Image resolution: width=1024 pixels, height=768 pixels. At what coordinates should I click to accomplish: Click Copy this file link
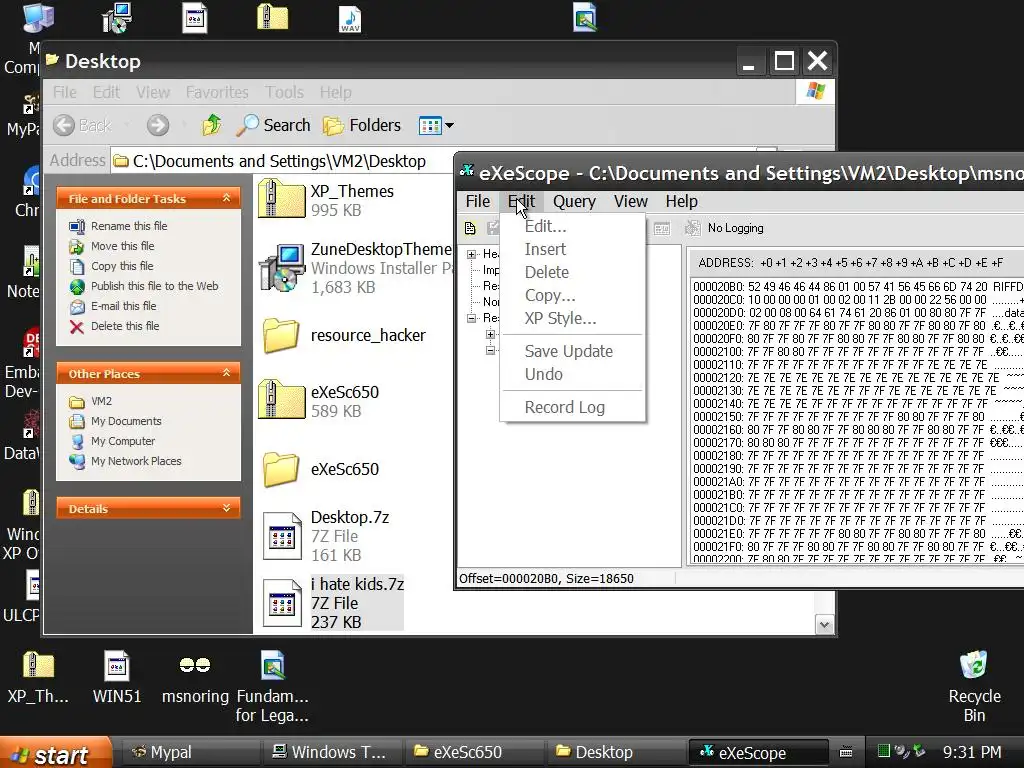pyautogui.click(x=122, y=266)
